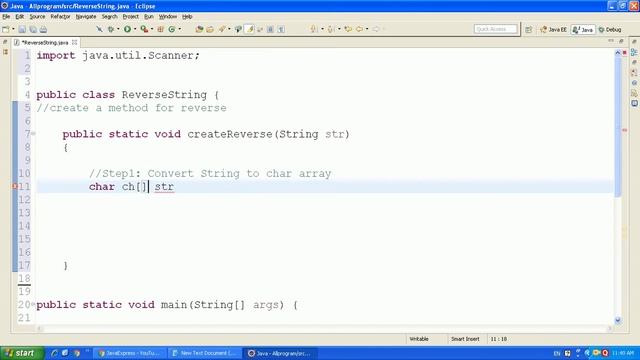This screenshot has height=360, width=640.
Task: Switch to the Java EE perspective
Action: coord(553,29)
